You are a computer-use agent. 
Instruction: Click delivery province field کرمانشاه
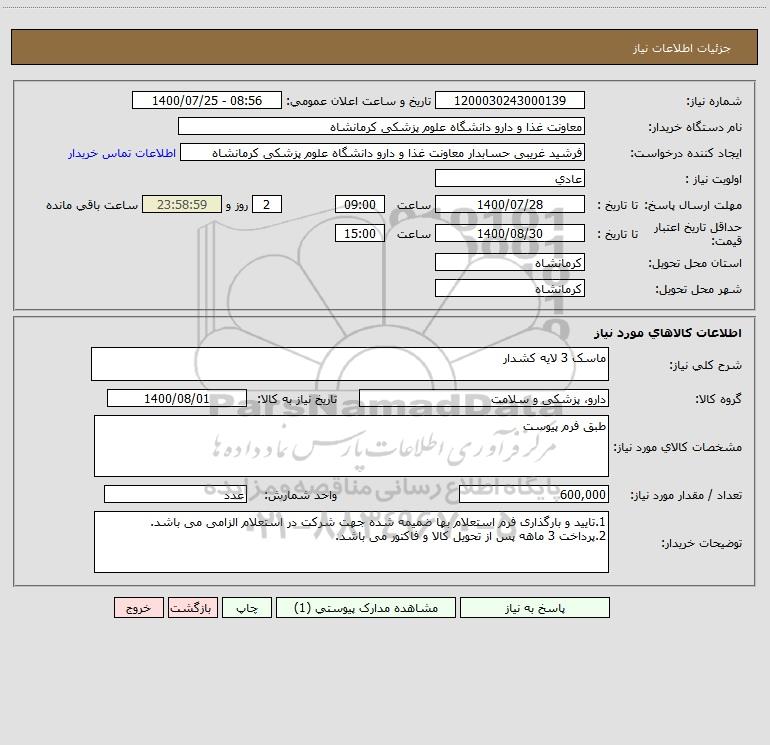pyautogui.click(x=510, y=262)
